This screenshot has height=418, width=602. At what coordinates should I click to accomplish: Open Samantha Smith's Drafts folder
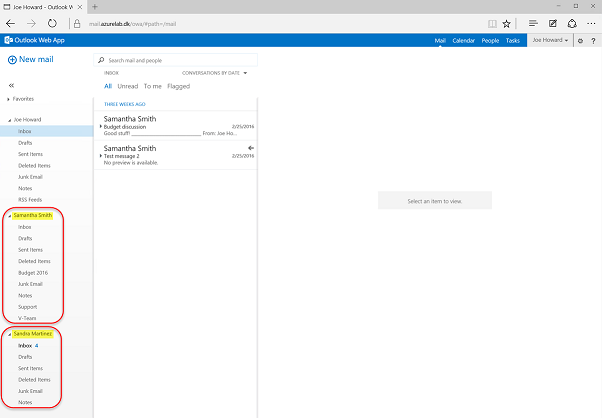tap(25, 238)
